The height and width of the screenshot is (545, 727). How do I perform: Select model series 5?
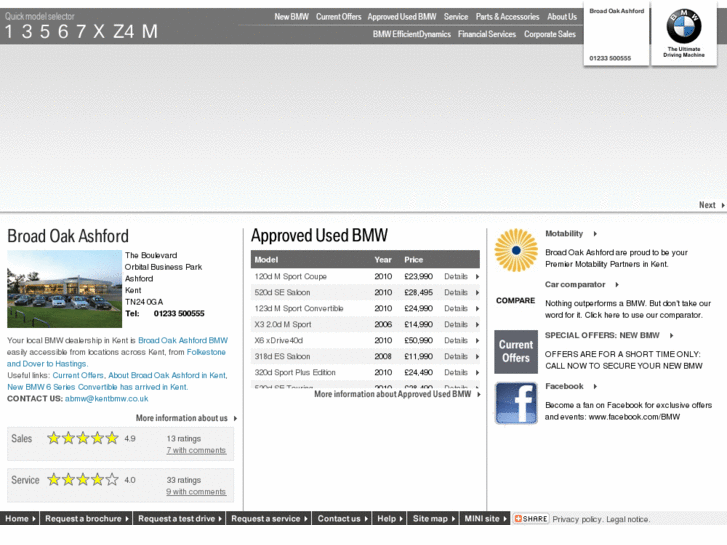pyautogui.click(x=45, y=32)
